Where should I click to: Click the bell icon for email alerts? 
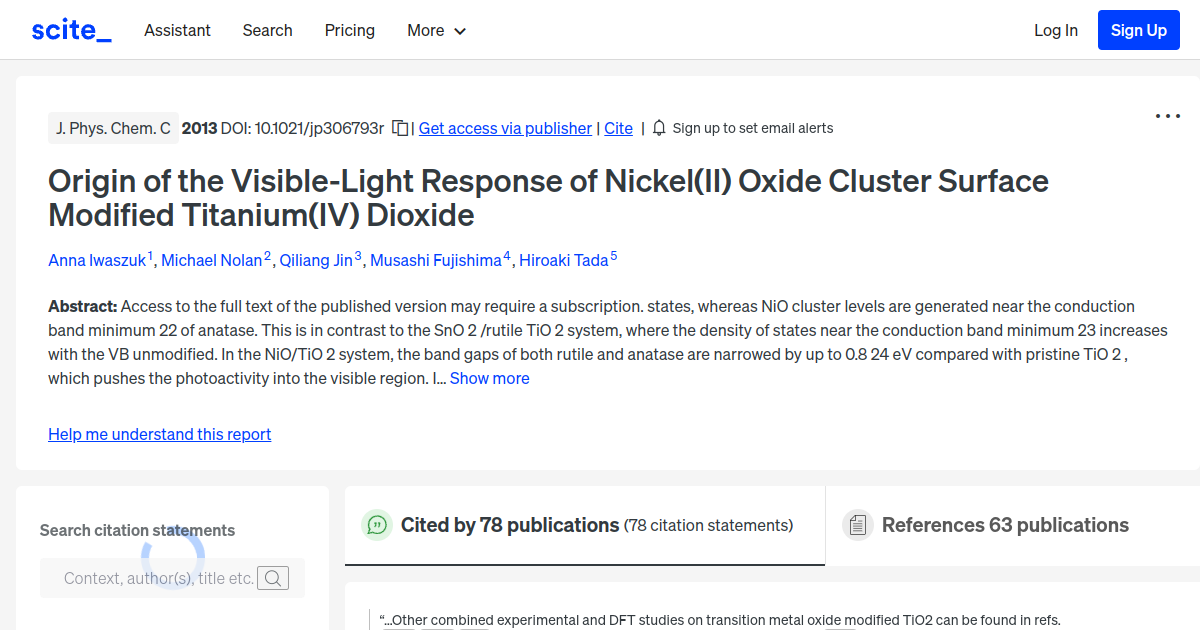pyautogui.click(x=659, y=128)
